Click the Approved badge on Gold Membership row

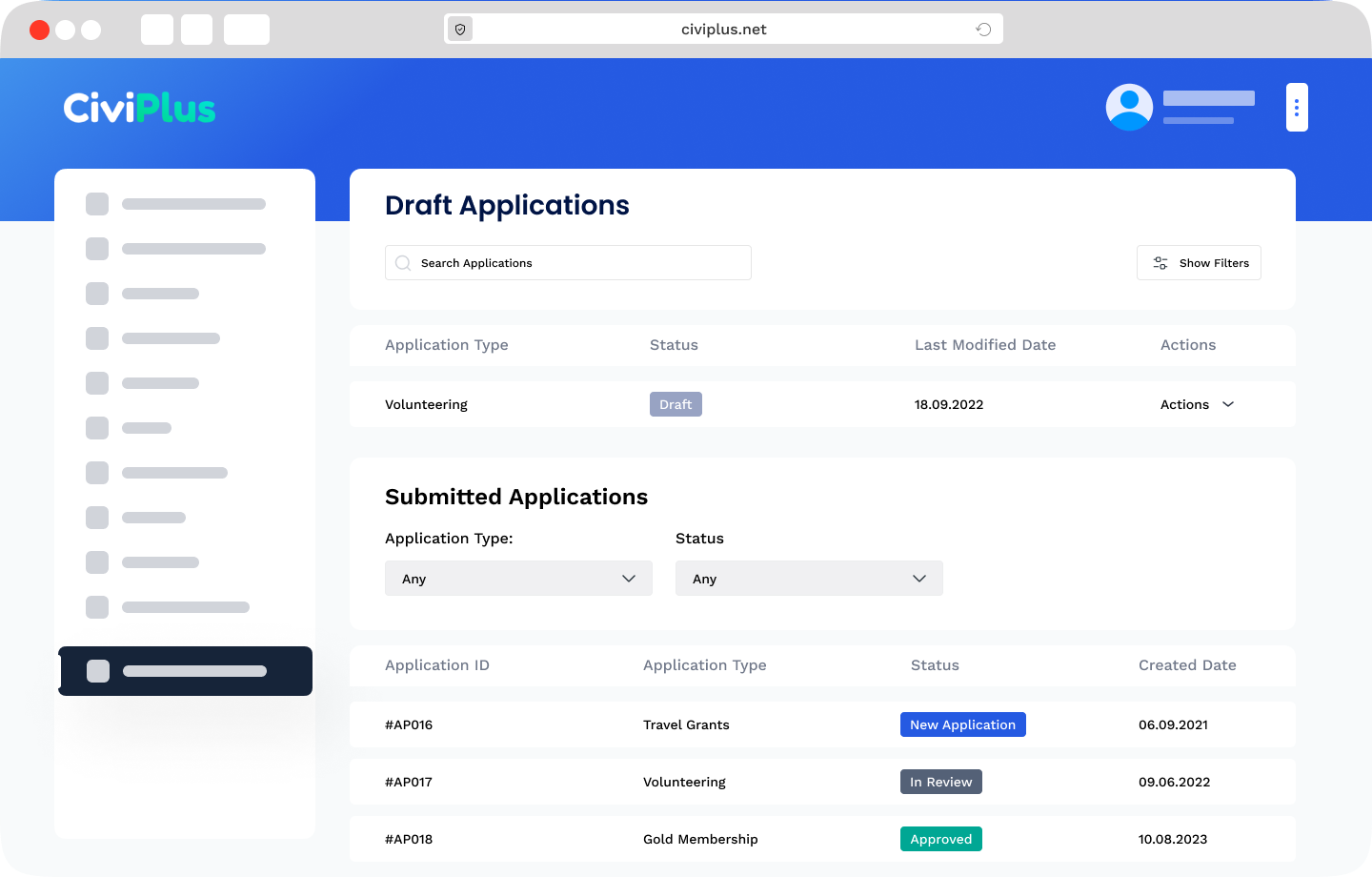pos(941,839)
